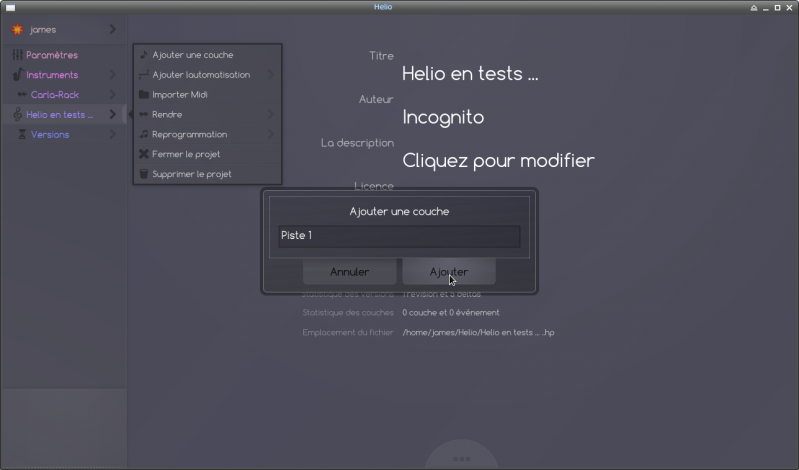Click the music notes icon beside Reprogrammation
This screenshot has height=470, width=799.
[x=144, y=134]
